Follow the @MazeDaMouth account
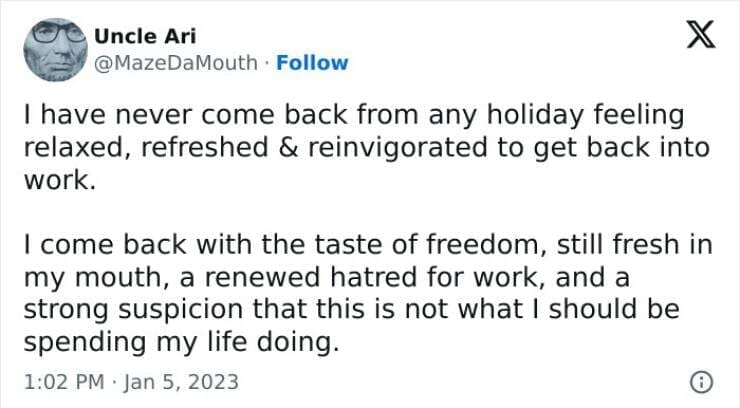This screenshot has width=740, height=408. (312, 62)
